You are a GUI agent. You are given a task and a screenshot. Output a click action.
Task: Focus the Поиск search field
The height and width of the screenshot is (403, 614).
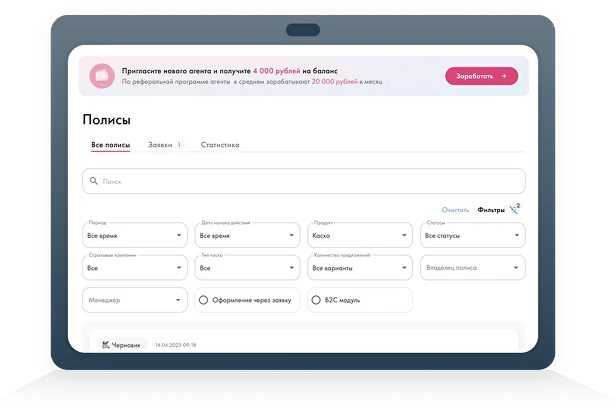pos(303,181)
